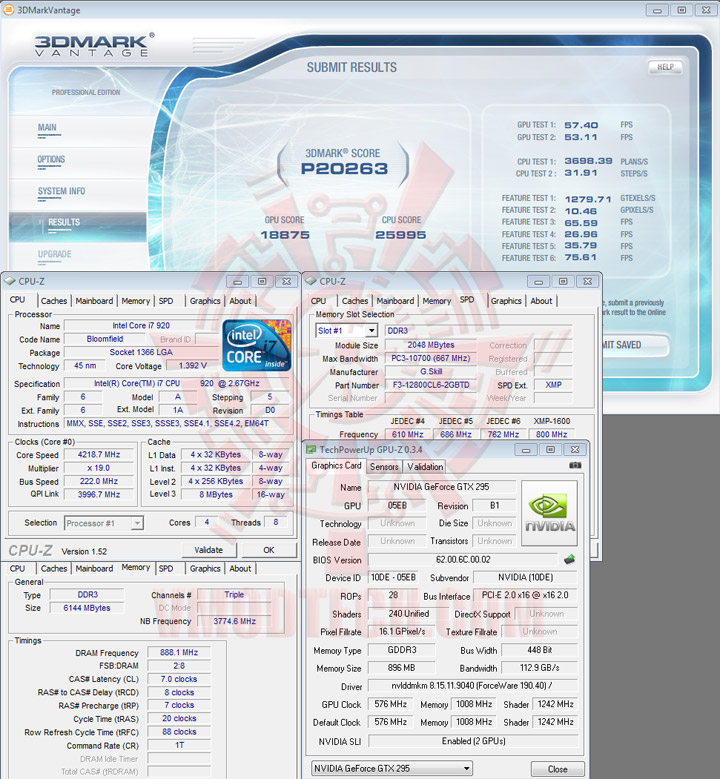Open the Processor #1 selection dropdown
720x779 pixels.
137,523
